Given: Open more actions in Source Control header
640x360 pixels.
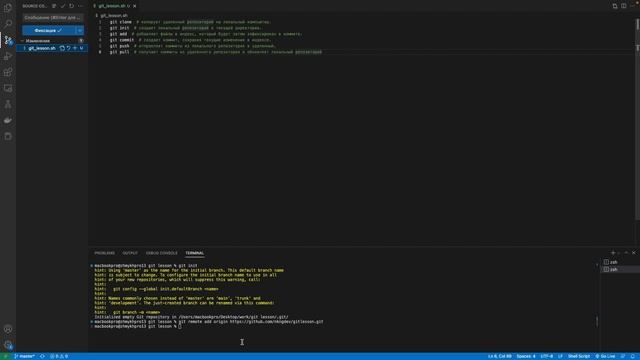Looking at the screenshot, I should click(x=80, y=6).
